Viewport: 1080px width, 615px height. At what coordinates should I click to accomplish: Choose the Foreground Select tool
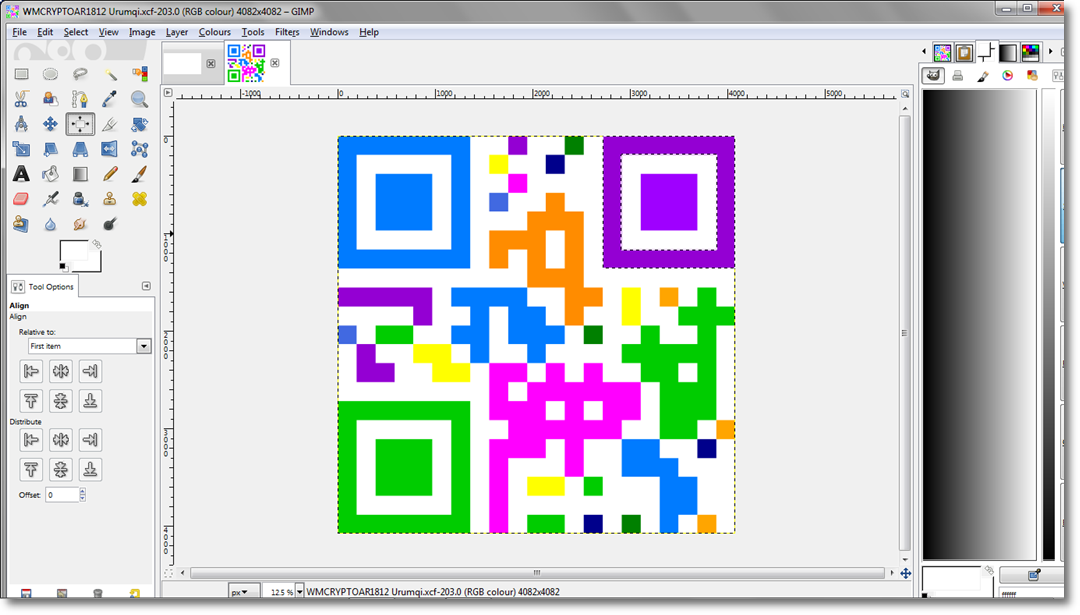50,99
